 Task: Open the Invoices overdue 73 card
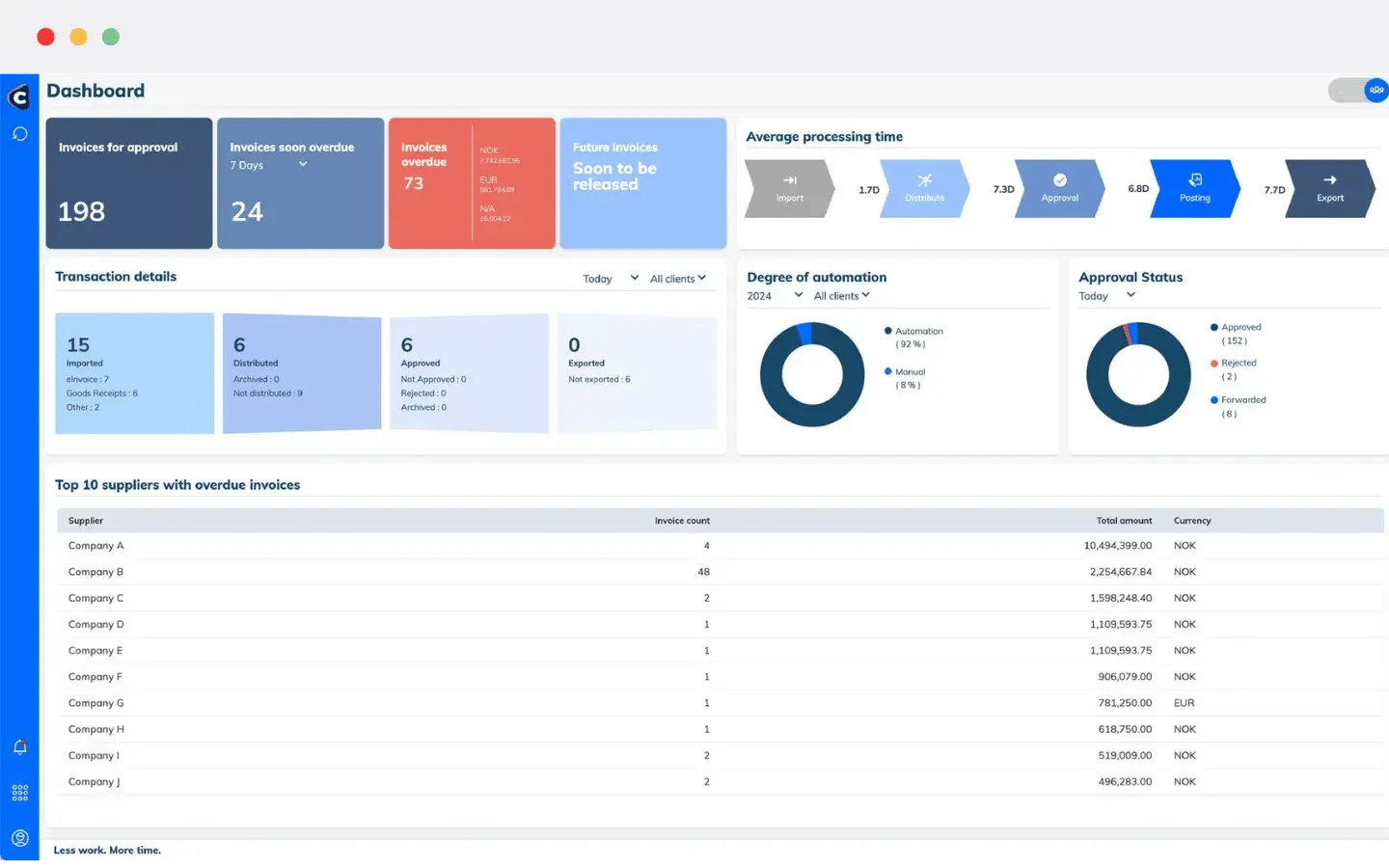tap(472, 183)
